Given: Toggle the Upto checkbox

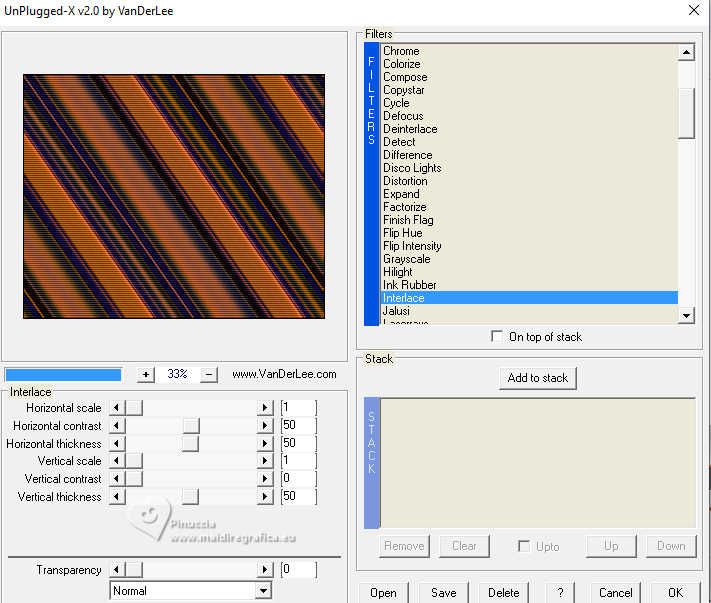Looking at the screenshot, I should [524, 546].
